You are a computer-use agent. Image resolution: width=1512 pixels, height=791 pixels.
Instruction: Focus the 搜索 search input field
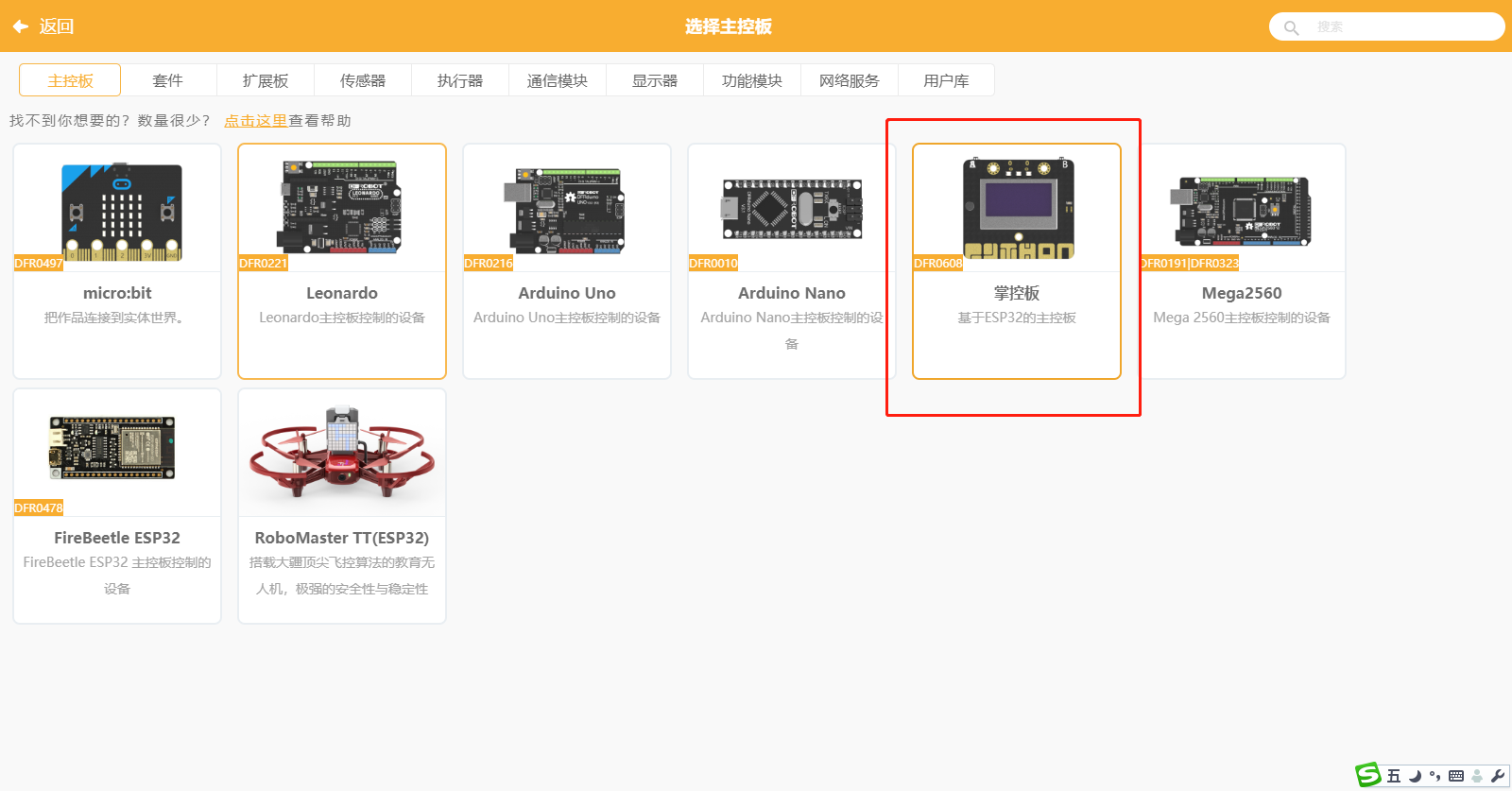coord(1386,26)
